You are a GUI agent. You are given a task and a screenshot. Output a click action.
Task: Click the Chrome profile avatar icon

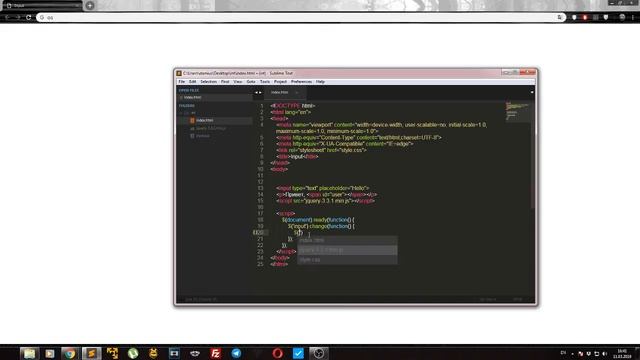622,17
